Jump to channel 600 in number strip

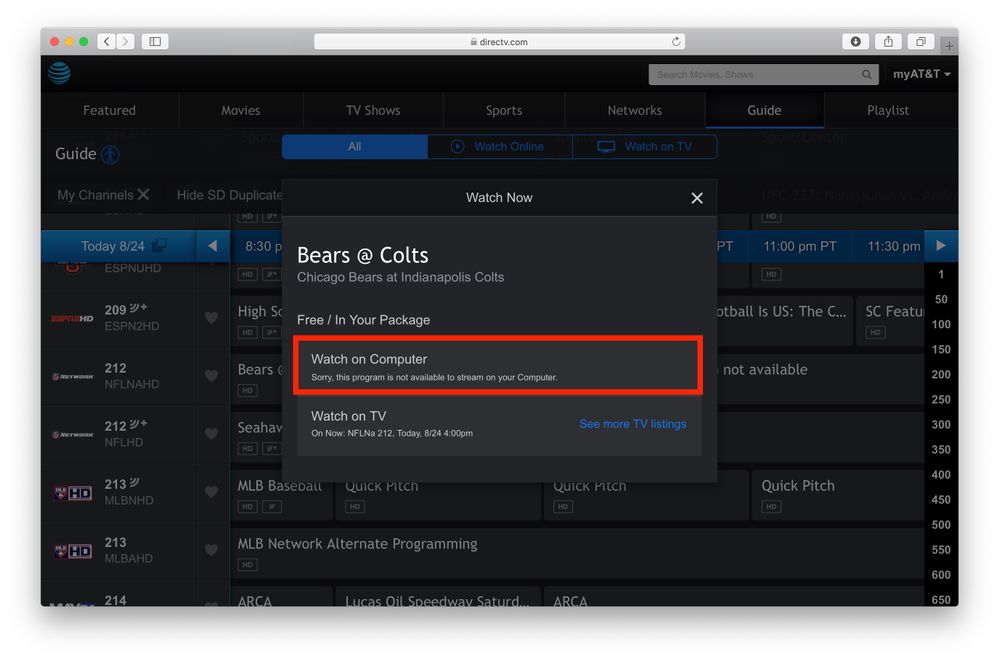tap(941, 575)
